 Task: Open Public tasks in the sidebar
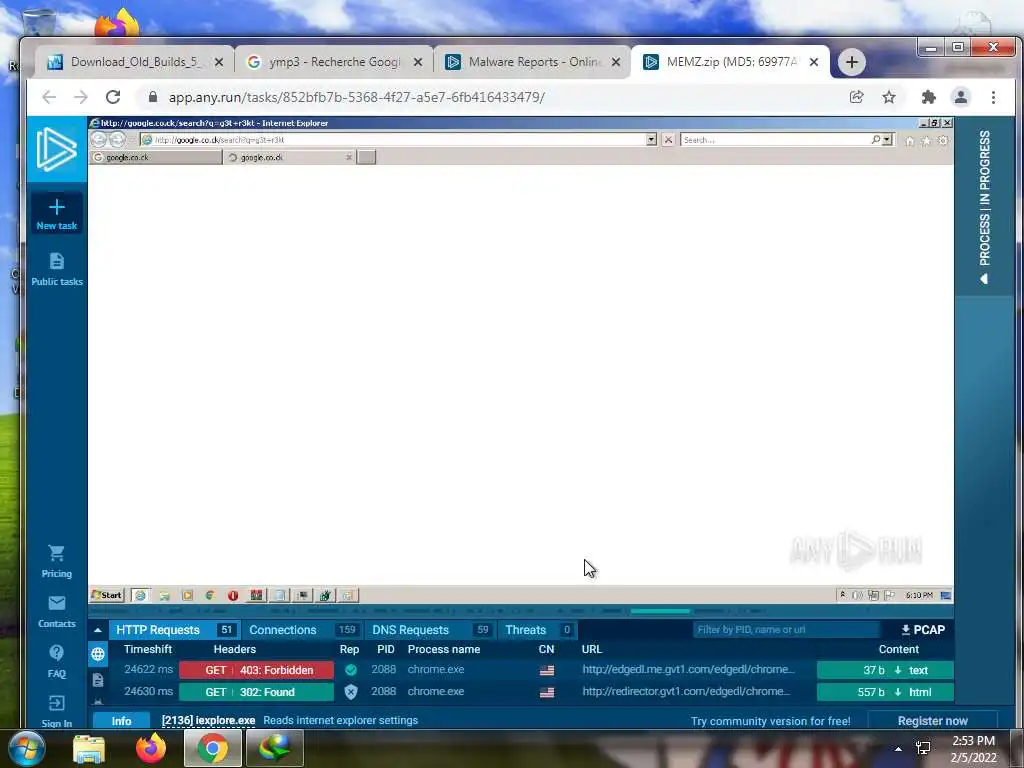point(57,269)
